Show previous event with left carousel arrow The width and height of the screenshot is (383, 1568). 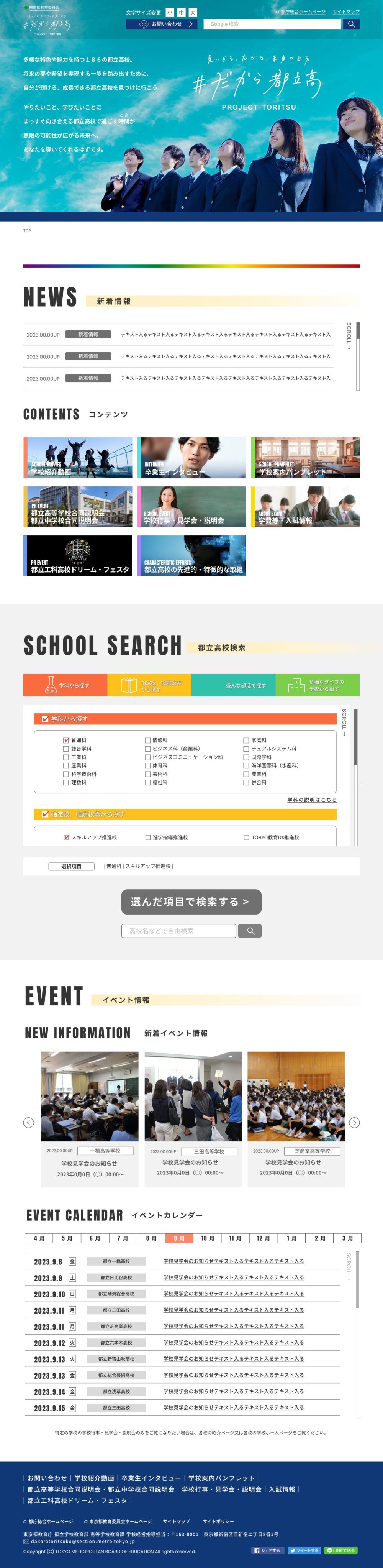pos(29,1122)
